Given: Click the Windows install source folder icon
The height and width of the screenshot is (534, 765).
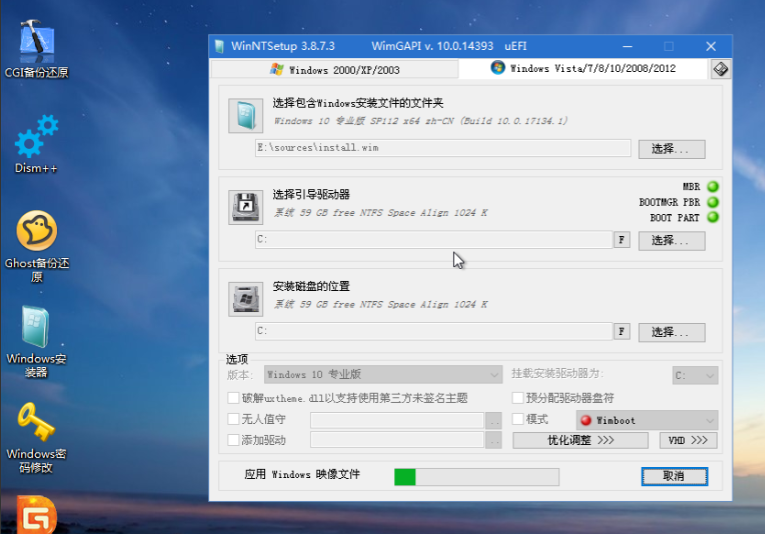Looking at the screenshot, I should click(x=245, y=116).
